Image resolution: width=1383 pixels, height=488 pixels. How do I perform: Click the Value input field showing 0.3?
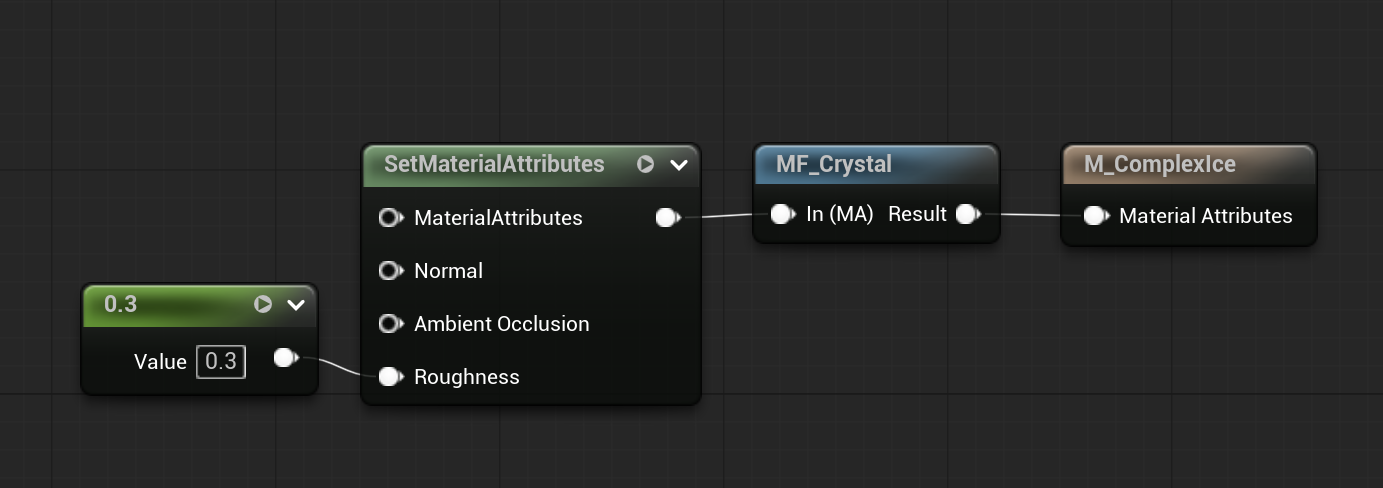click(221, 361)
